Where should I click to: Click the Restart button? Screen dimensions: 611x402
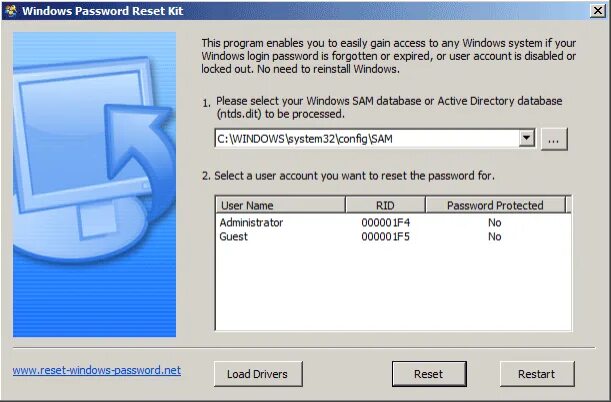coord(537,374)
